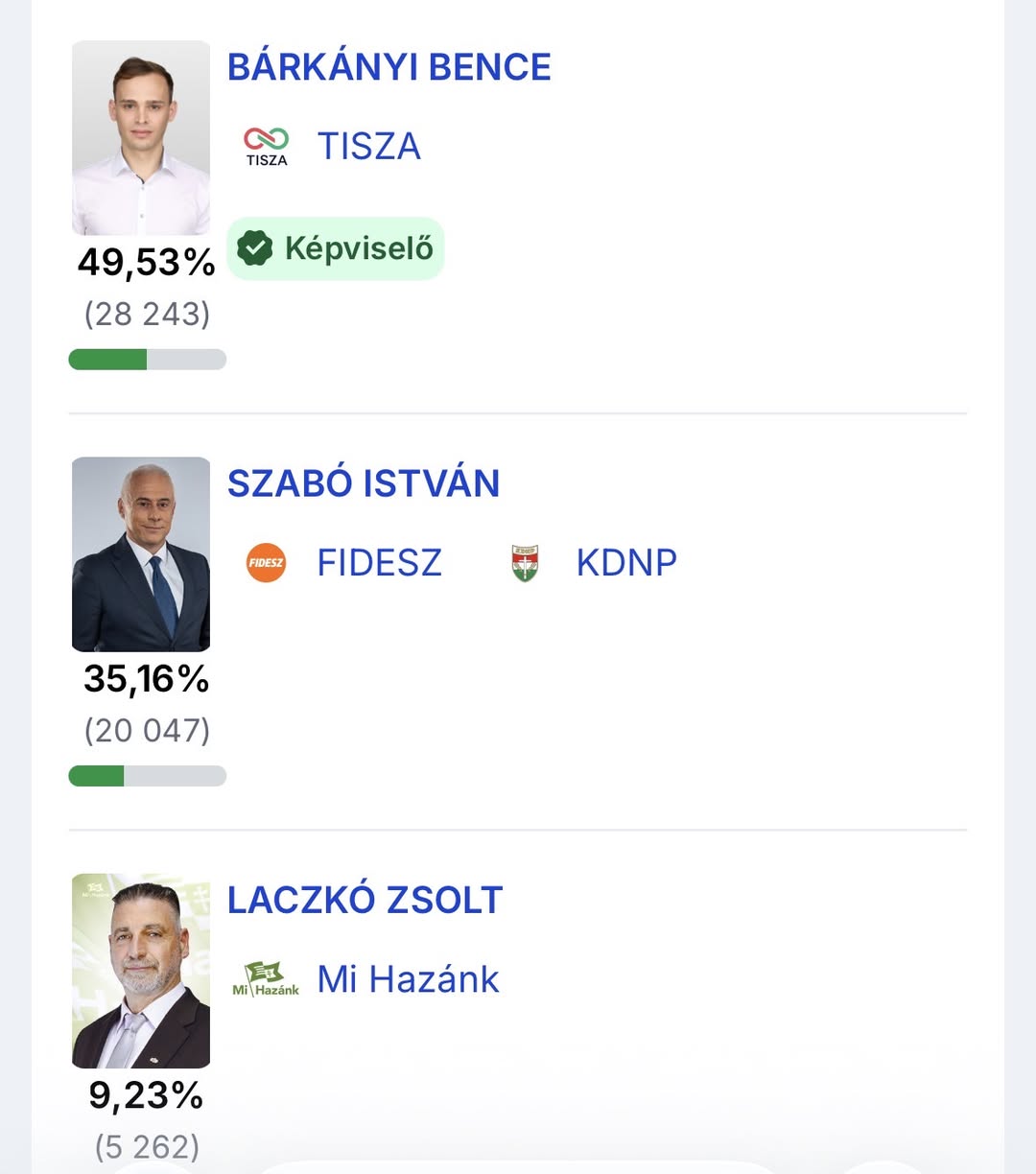Select the FIDESZ party name text

click(x=379, y=562)
